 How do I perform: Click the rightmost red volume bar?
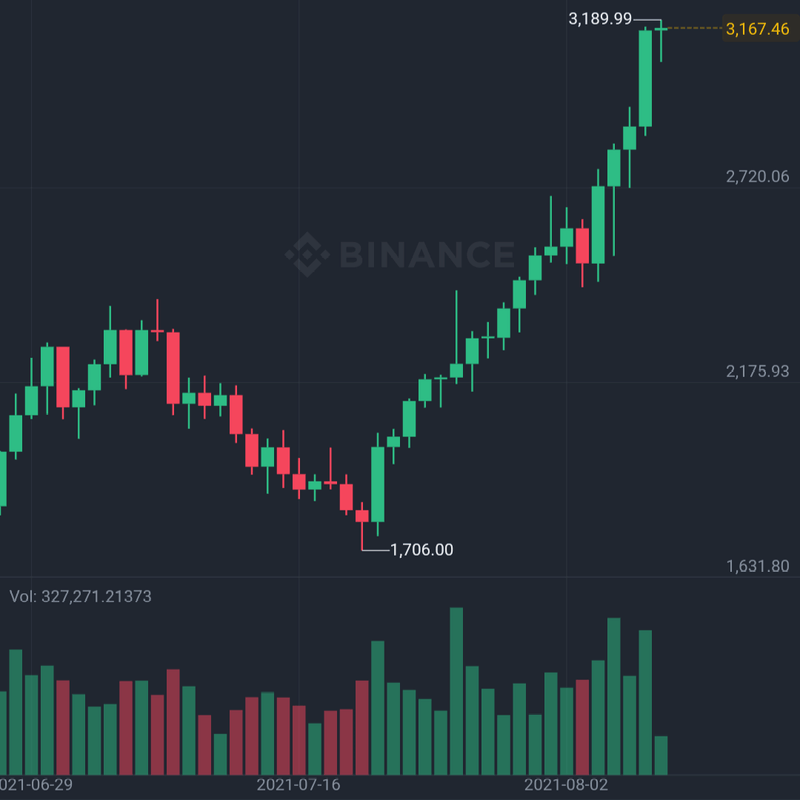click(x=582, y=726)
